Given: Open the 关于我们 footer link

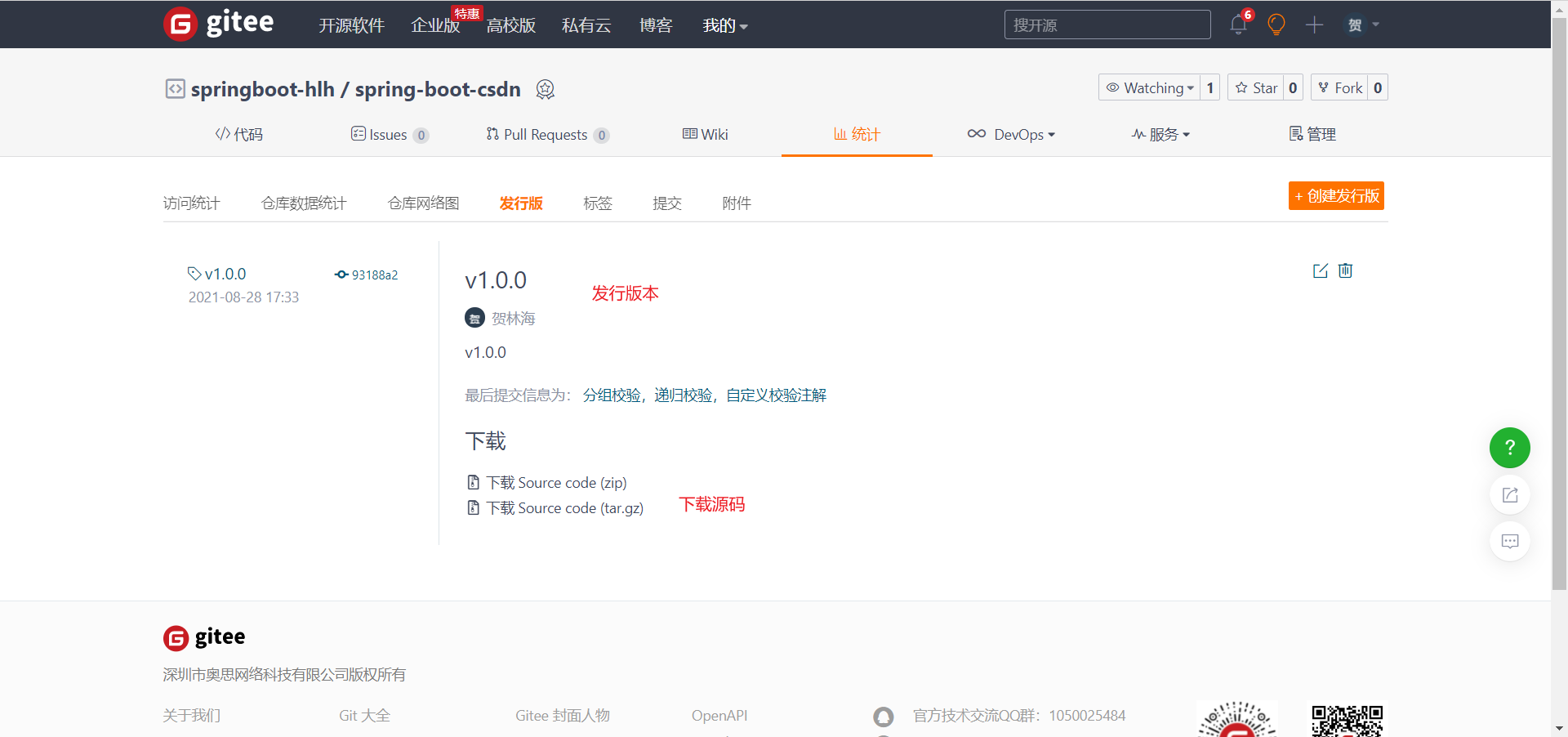Looking at the screenshot, I should coord(191,715).
